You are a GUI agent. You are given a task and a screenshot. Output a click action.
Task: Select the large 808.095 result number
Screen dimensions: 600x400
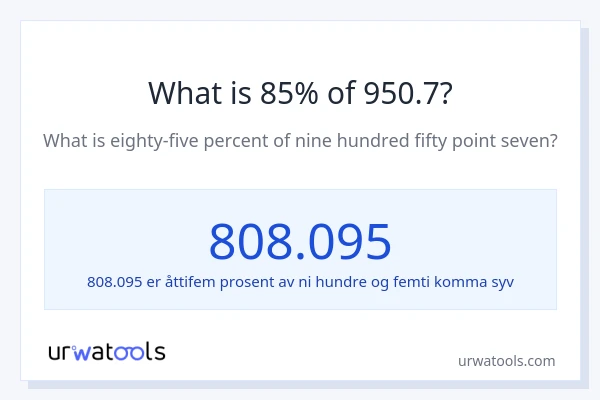(x=300, y=241)
